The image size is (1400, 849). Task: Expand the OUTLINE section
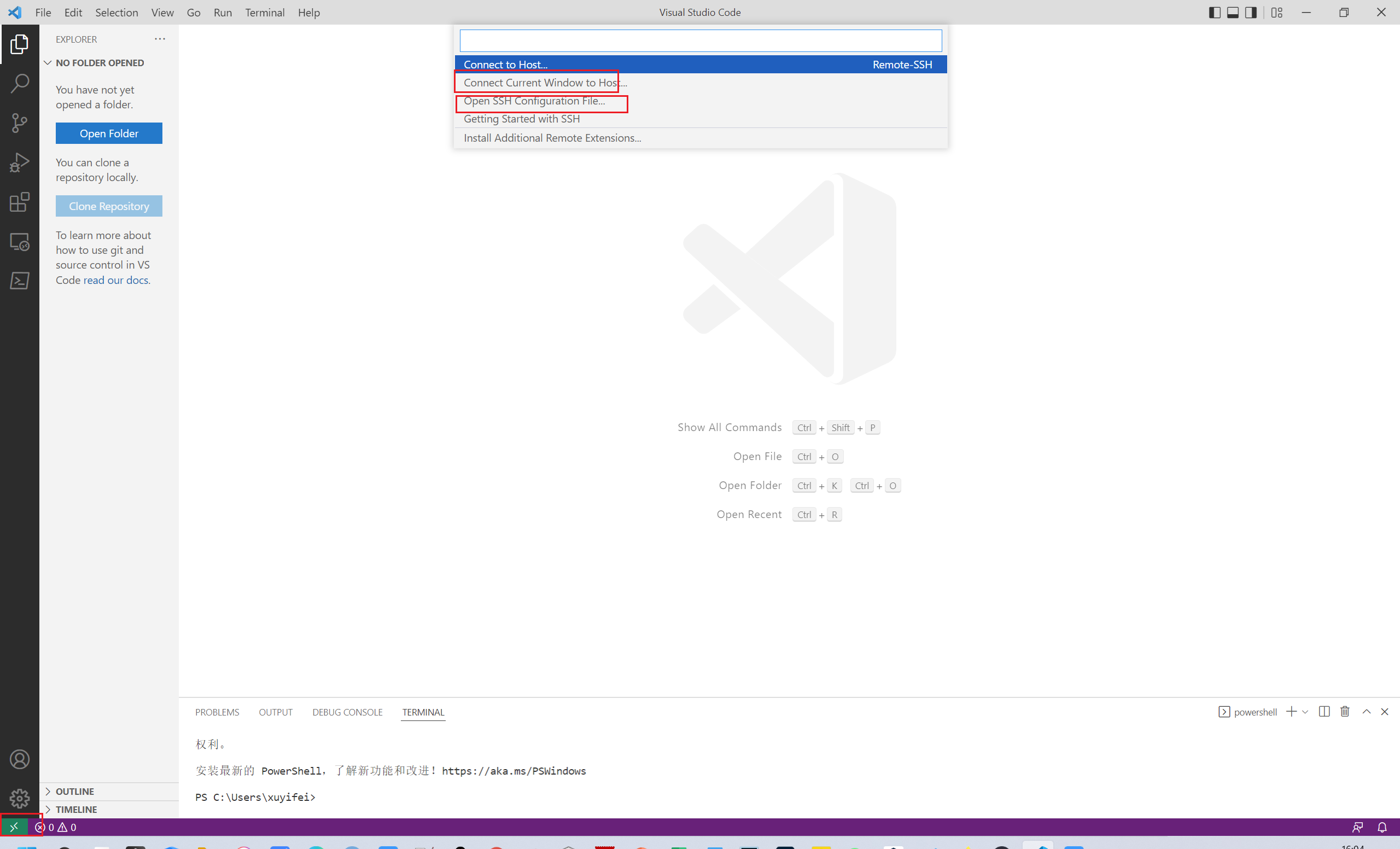point(74,791)
